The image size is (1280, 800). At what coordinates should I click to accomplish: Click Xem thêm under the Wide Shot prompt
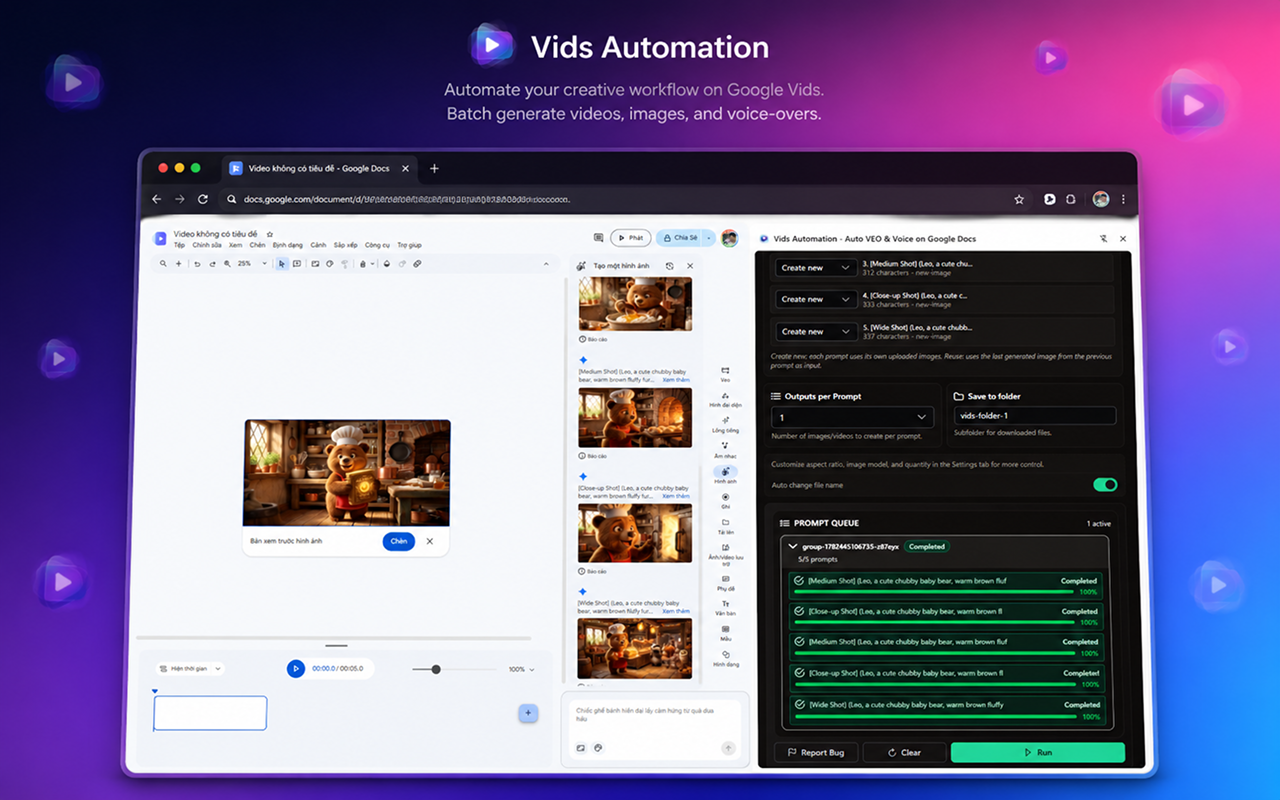[676, 612]
